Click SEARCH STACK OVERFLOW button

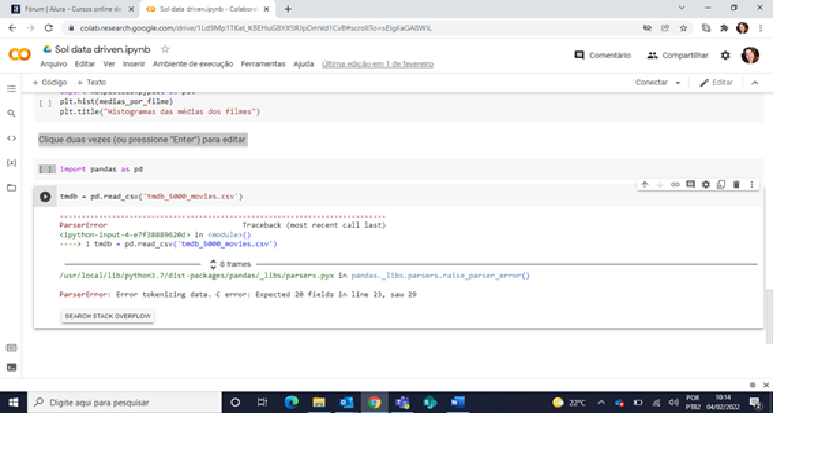(x=108, y=316)
